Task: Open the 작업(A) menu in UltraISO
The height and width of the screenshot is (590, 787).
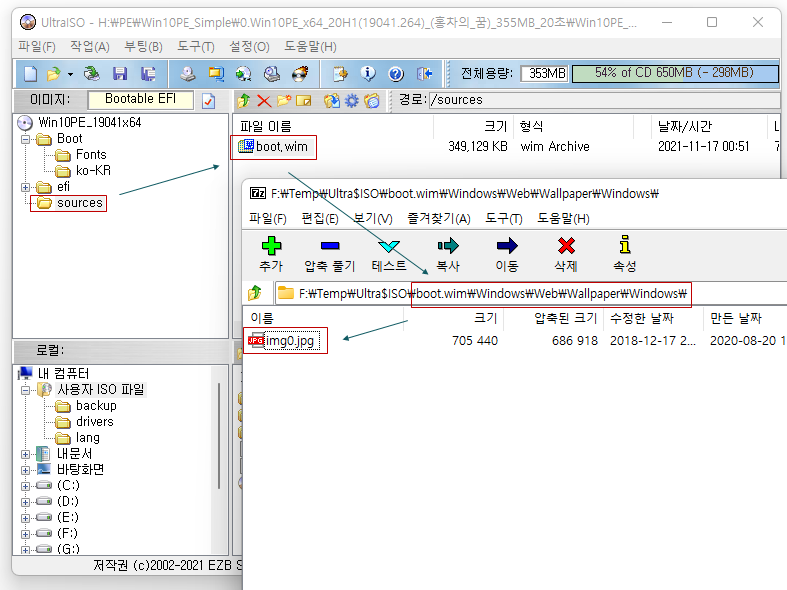Action: point(90,47)
